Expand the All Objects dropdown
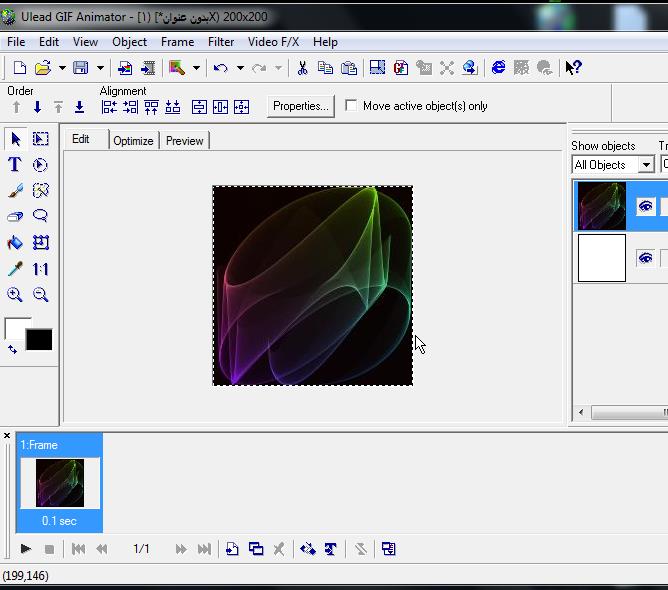 646,165
